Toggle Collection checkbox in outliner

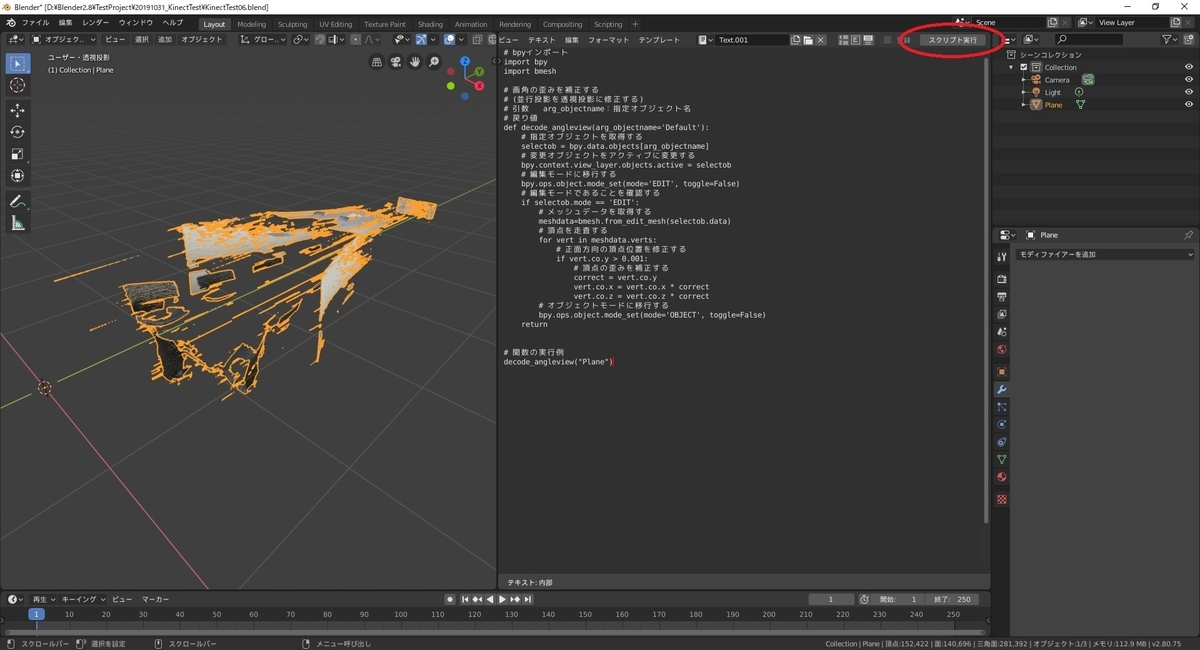[1024, 67]
